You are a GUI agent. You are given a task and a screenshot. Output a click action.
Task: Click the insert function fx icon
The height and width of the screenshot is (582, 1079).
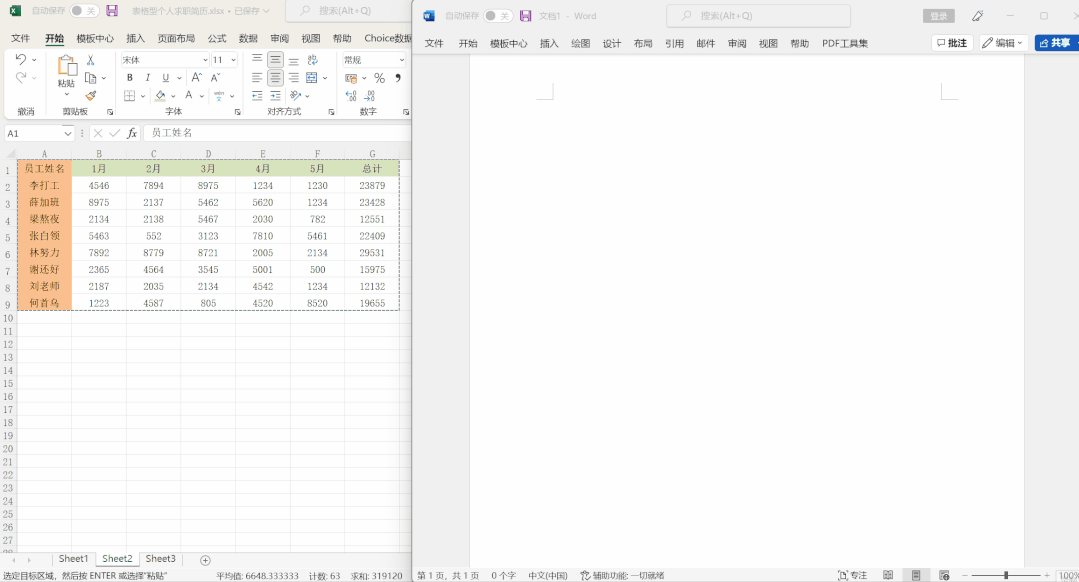click(132, 133)
